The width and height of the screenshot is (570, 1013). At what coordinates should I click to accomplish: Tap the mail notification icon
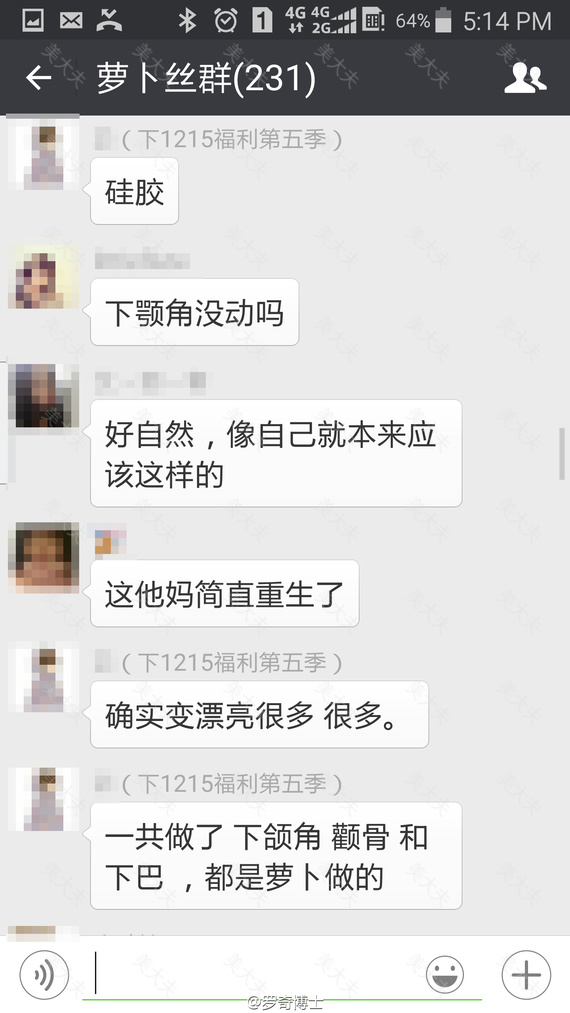coord(71,21)
